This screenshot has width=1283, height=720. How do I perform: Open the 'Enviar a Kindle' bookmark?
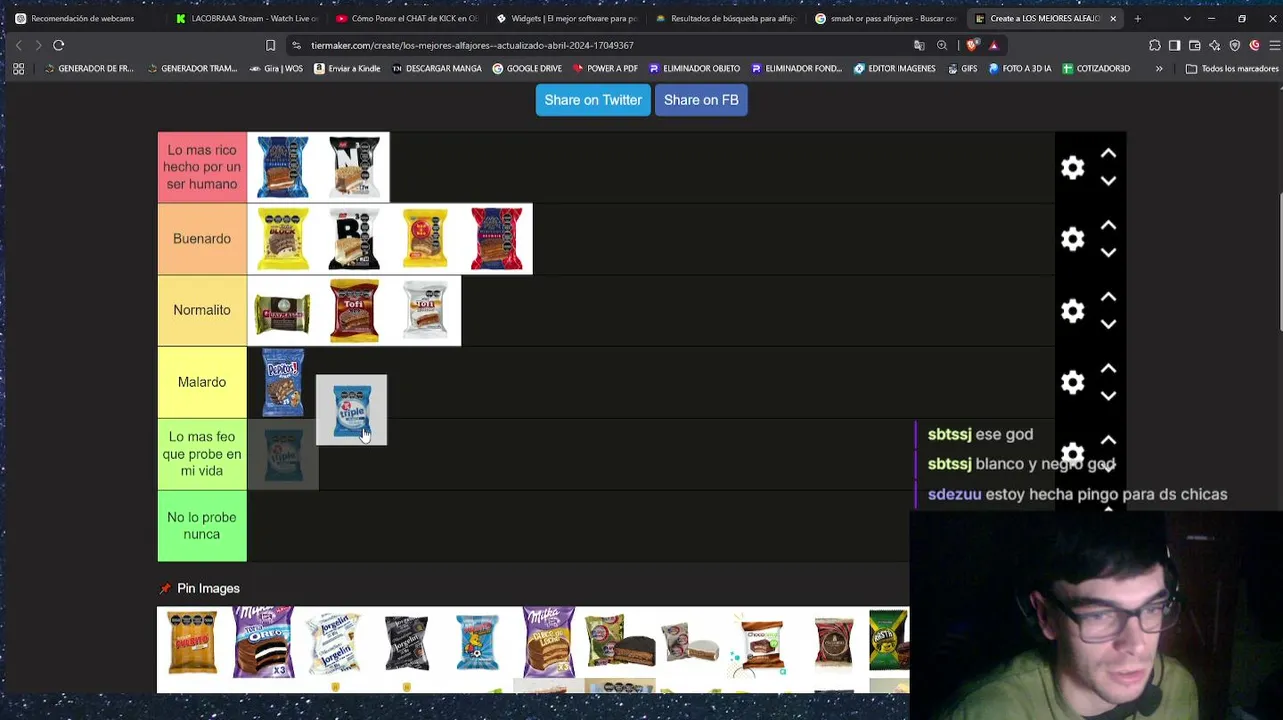pyautogui.click(x=347, y=69)
